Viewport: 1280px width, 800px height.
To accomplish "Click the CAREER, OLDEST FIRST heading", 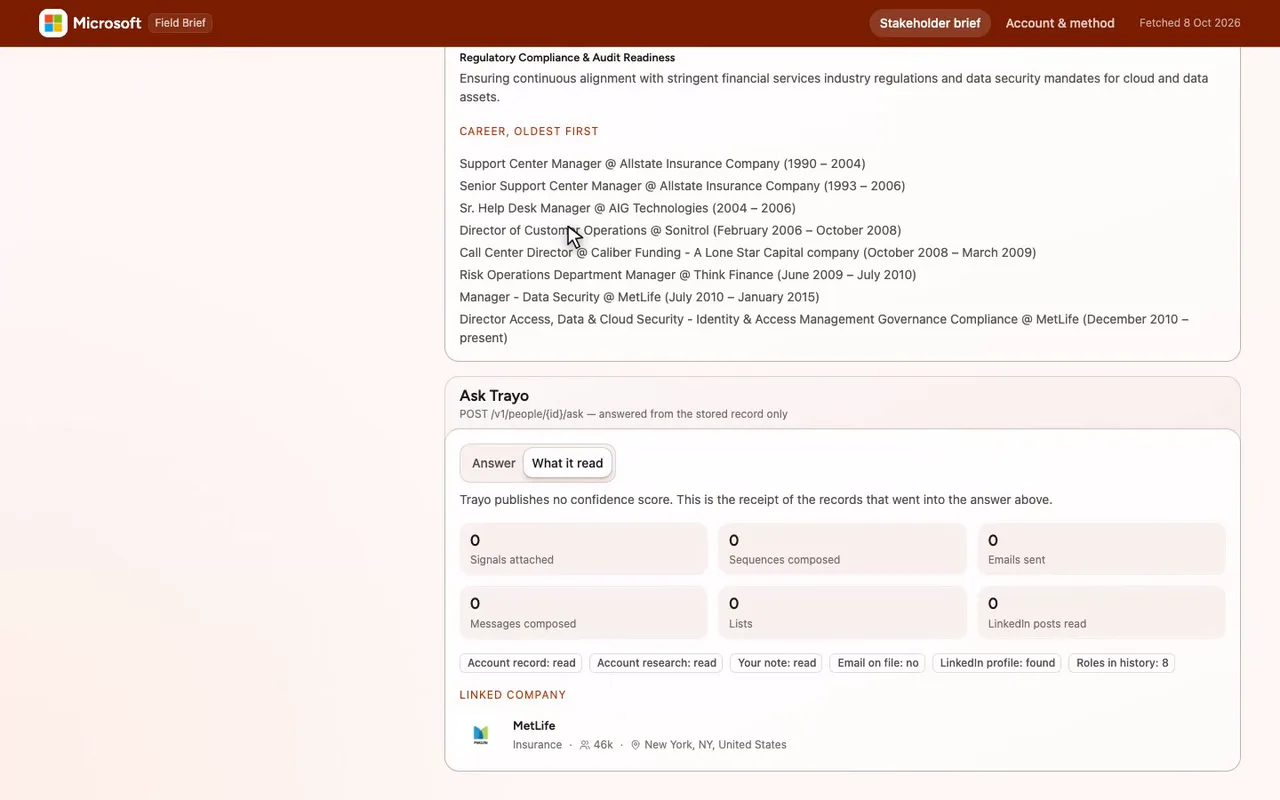I will pyautogui.click(x=529, y=131).
